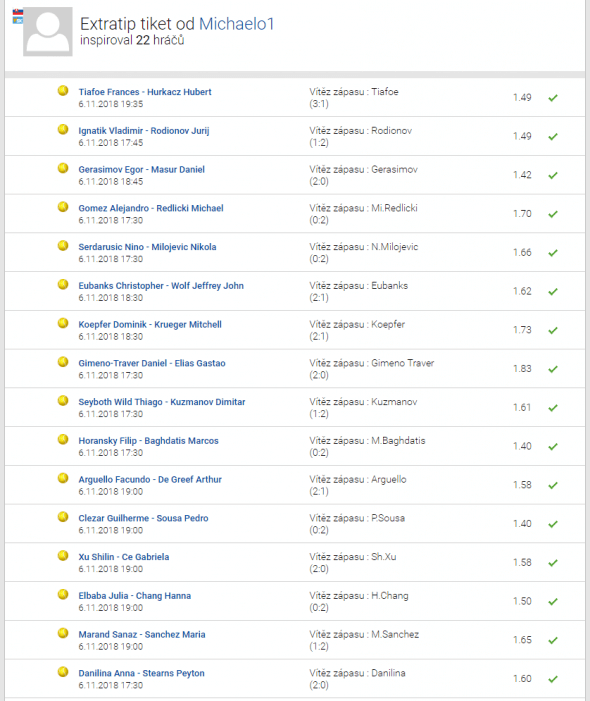Open Serdarusic Nino - Milojevic Nikola match
Image resolution: width=590 pixels, height=701 pixels.
(148, 247)
